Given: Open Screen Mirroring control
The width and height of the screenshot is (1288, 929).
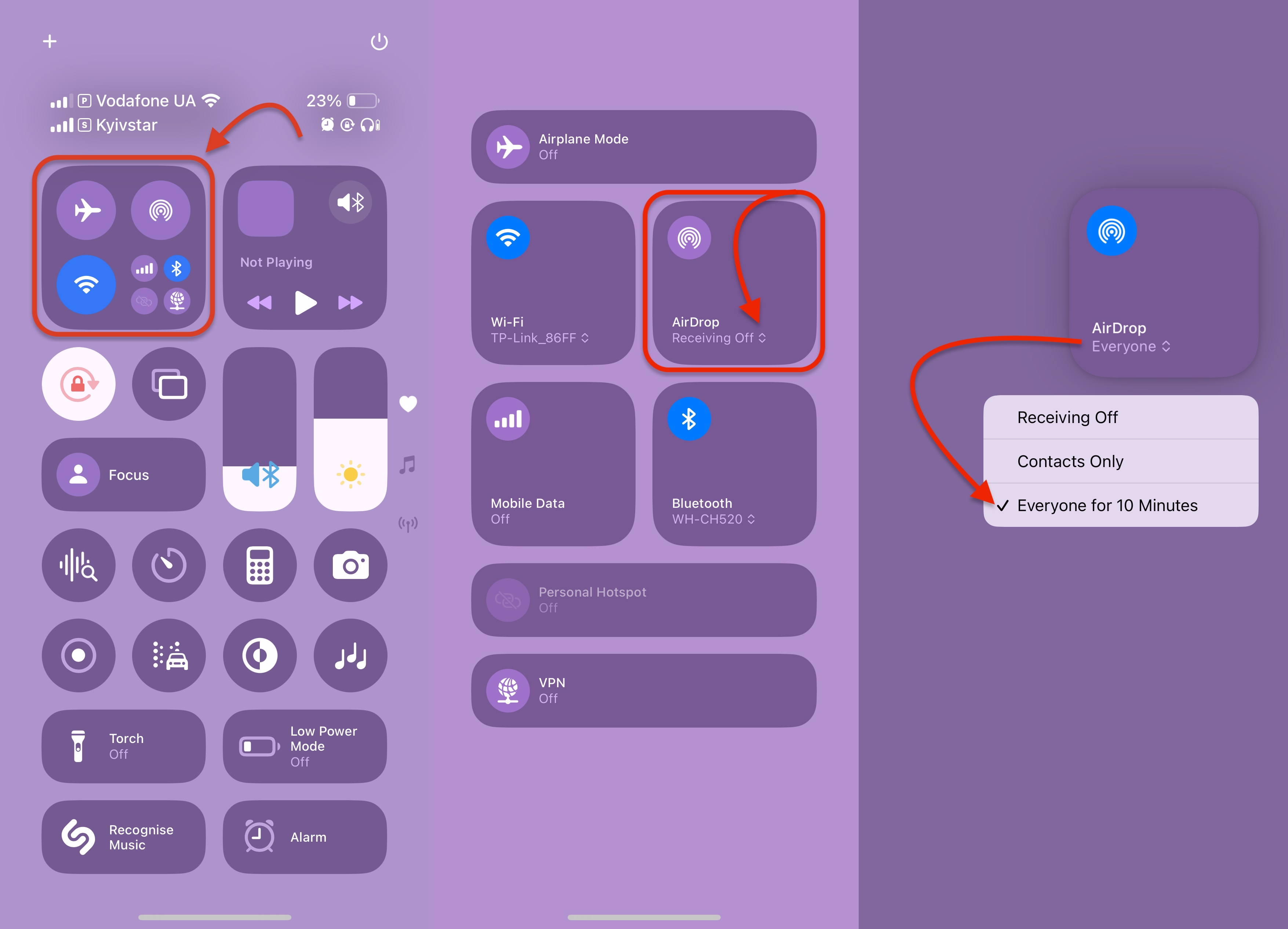Looking at the screenshot, I should pos(169,384).
